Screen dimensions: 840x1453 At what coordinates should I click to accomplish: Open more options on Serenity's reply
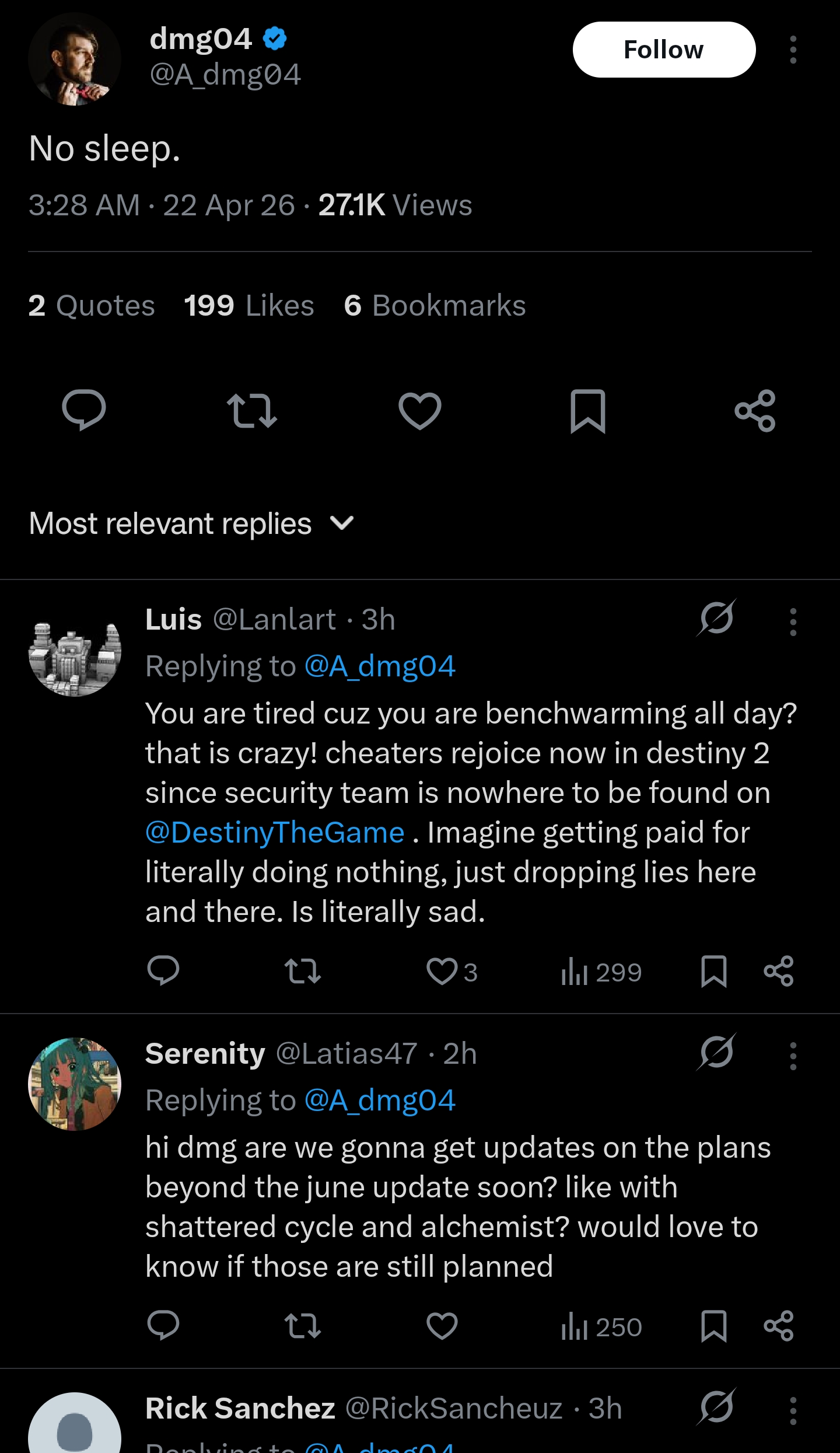[x=793, y=1056]
